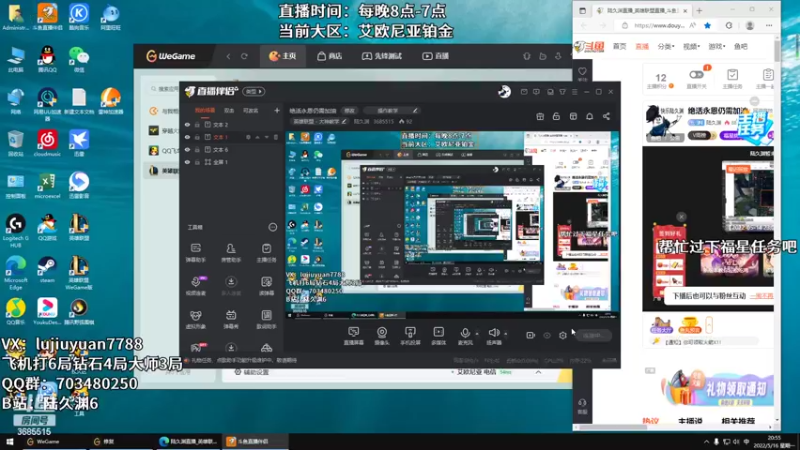This screenshot has width=800, height=450.
Task: Click the Edge address bar URL
Action: (659, 25)
